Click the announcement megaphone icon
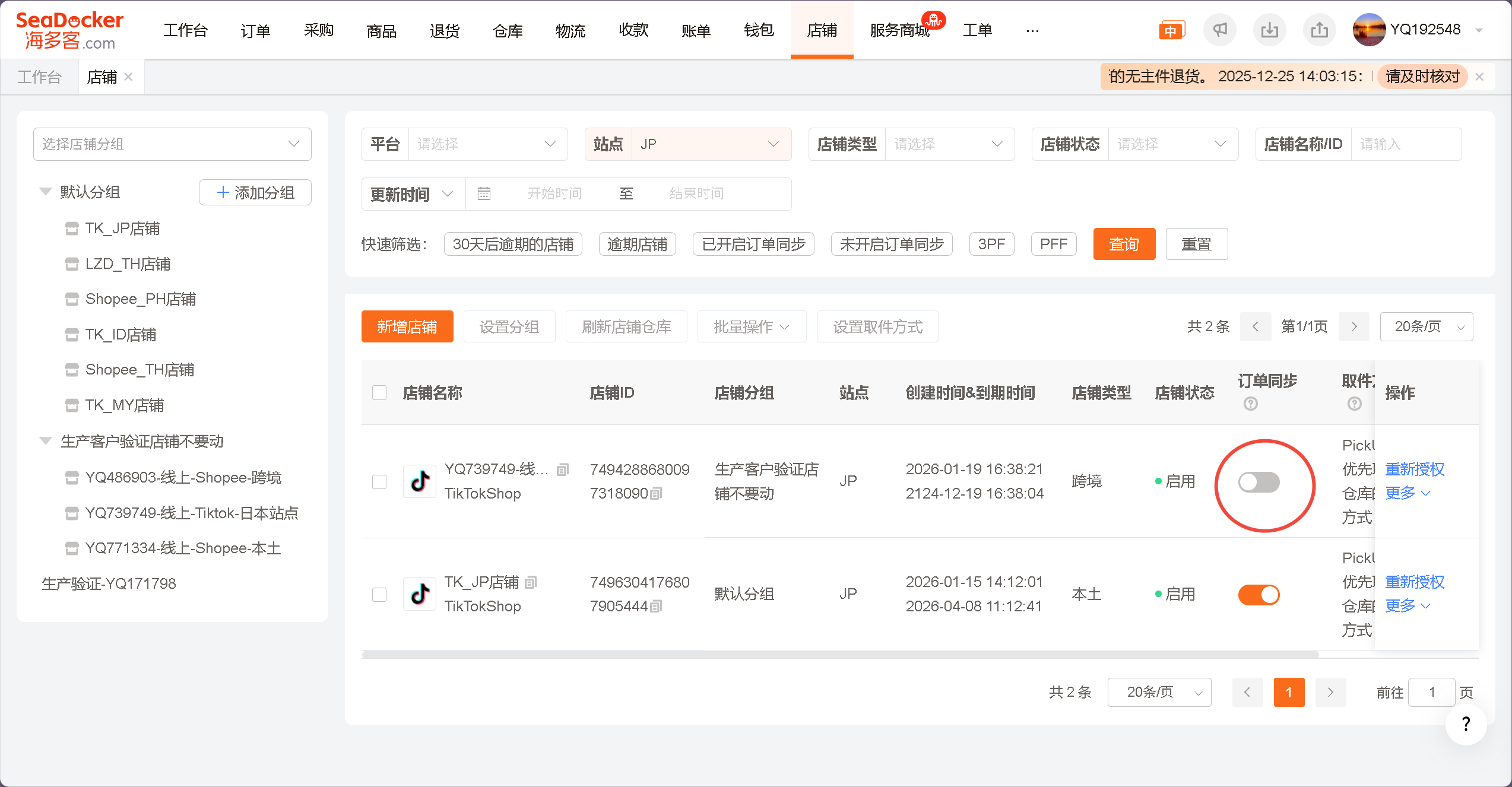This screenshot has height=787, width=1512. tap(1219, 30)
